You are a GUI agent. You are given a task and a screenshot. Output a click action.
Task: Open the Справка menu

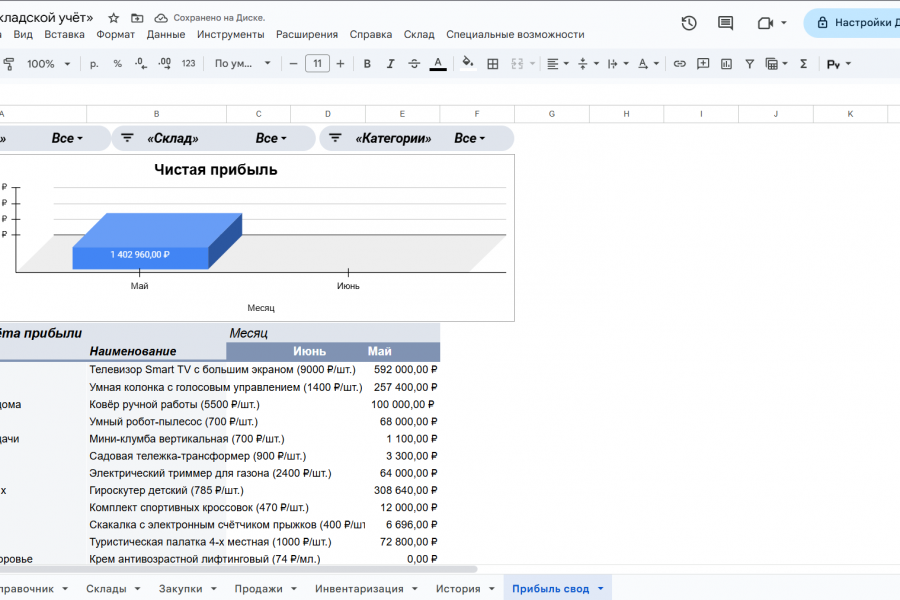click(371, 34)
